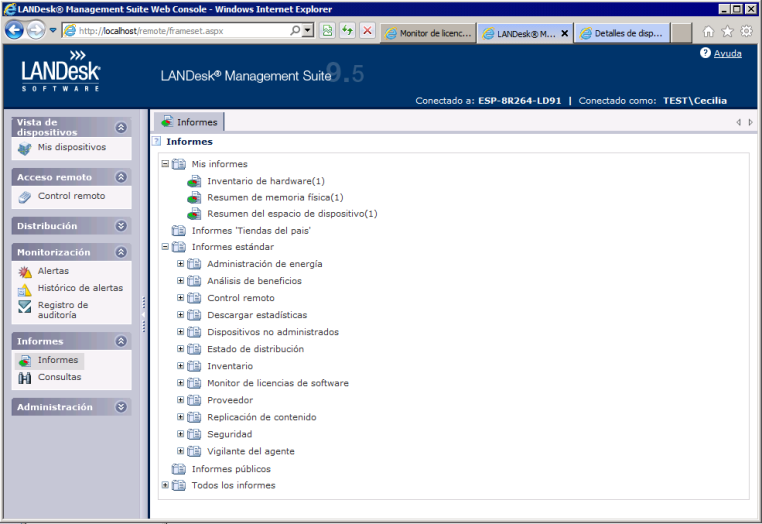
Task: Expand the Vigilante del agente node
Action: point(180,451)
